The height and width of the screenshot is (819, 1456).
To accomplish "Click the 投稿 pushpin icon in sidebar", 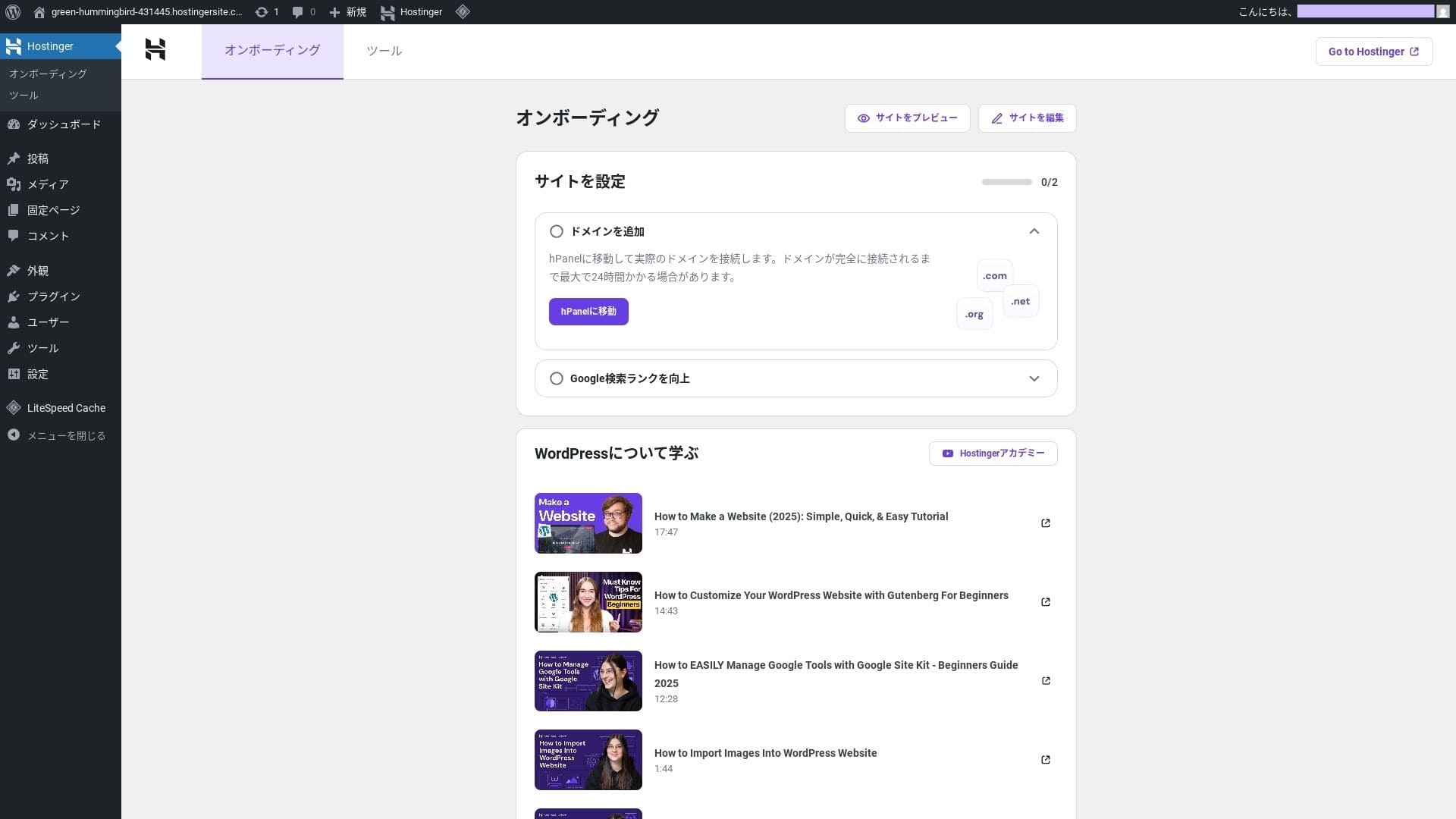I will pyautogui.click(x=14, y=158).
